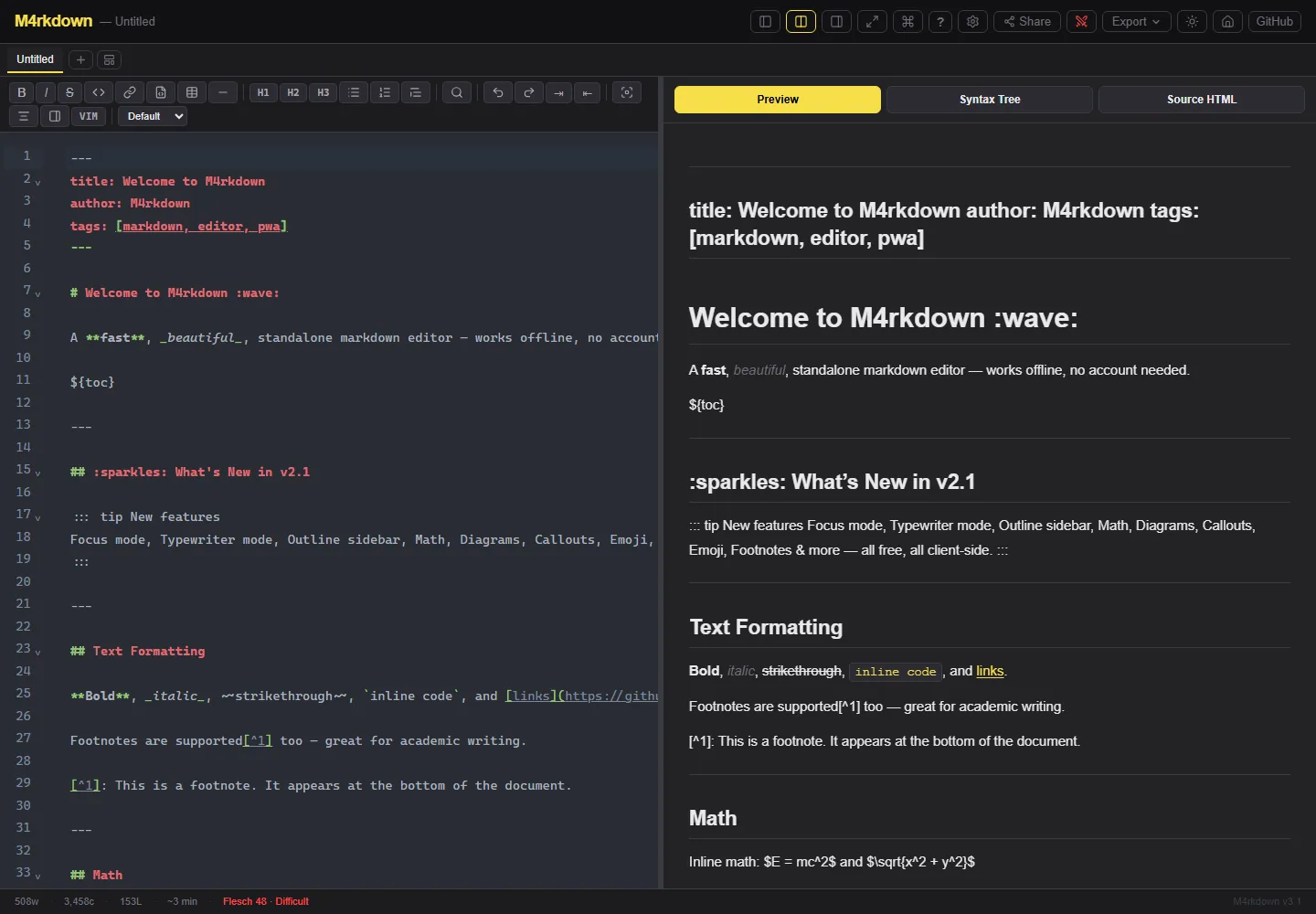Switch to the Source HTML tab
This screenshot has width=1316, height=914.
coord(1202,100)
